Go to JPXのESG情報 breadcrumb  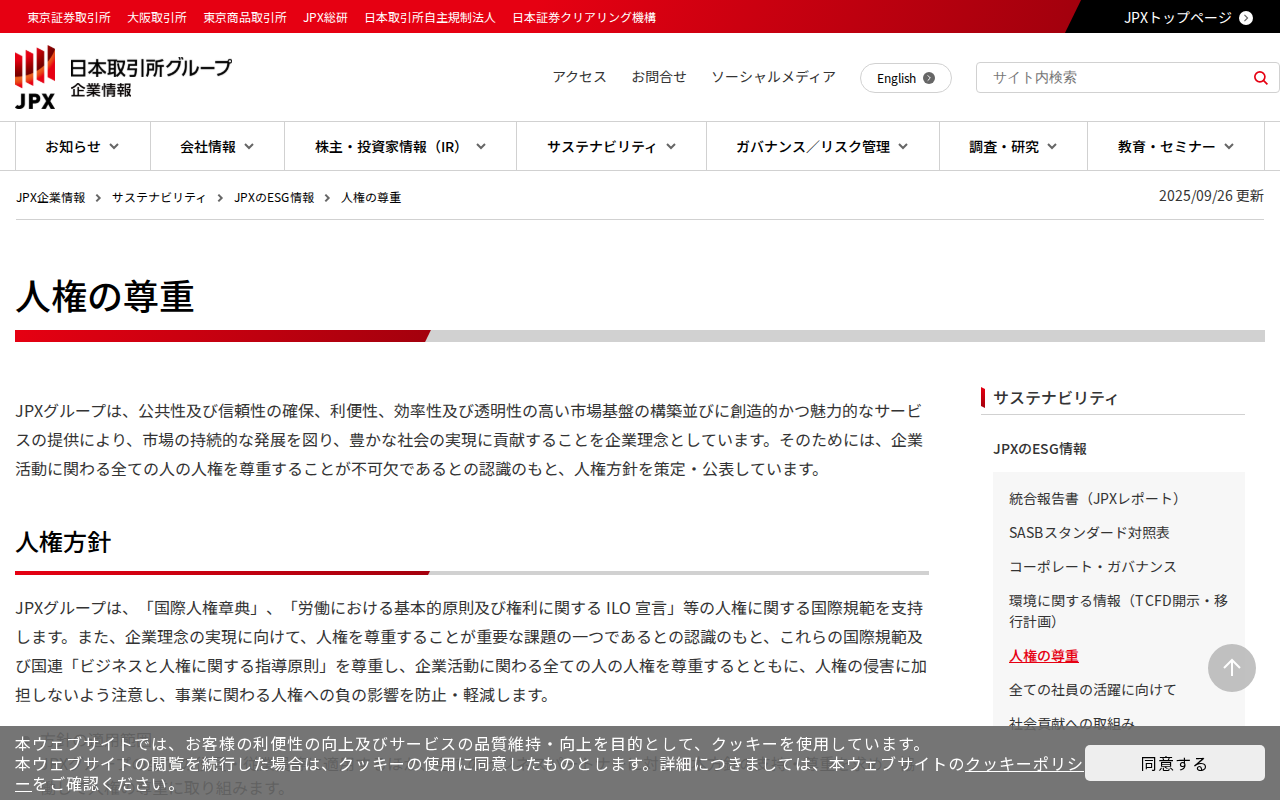274,198
